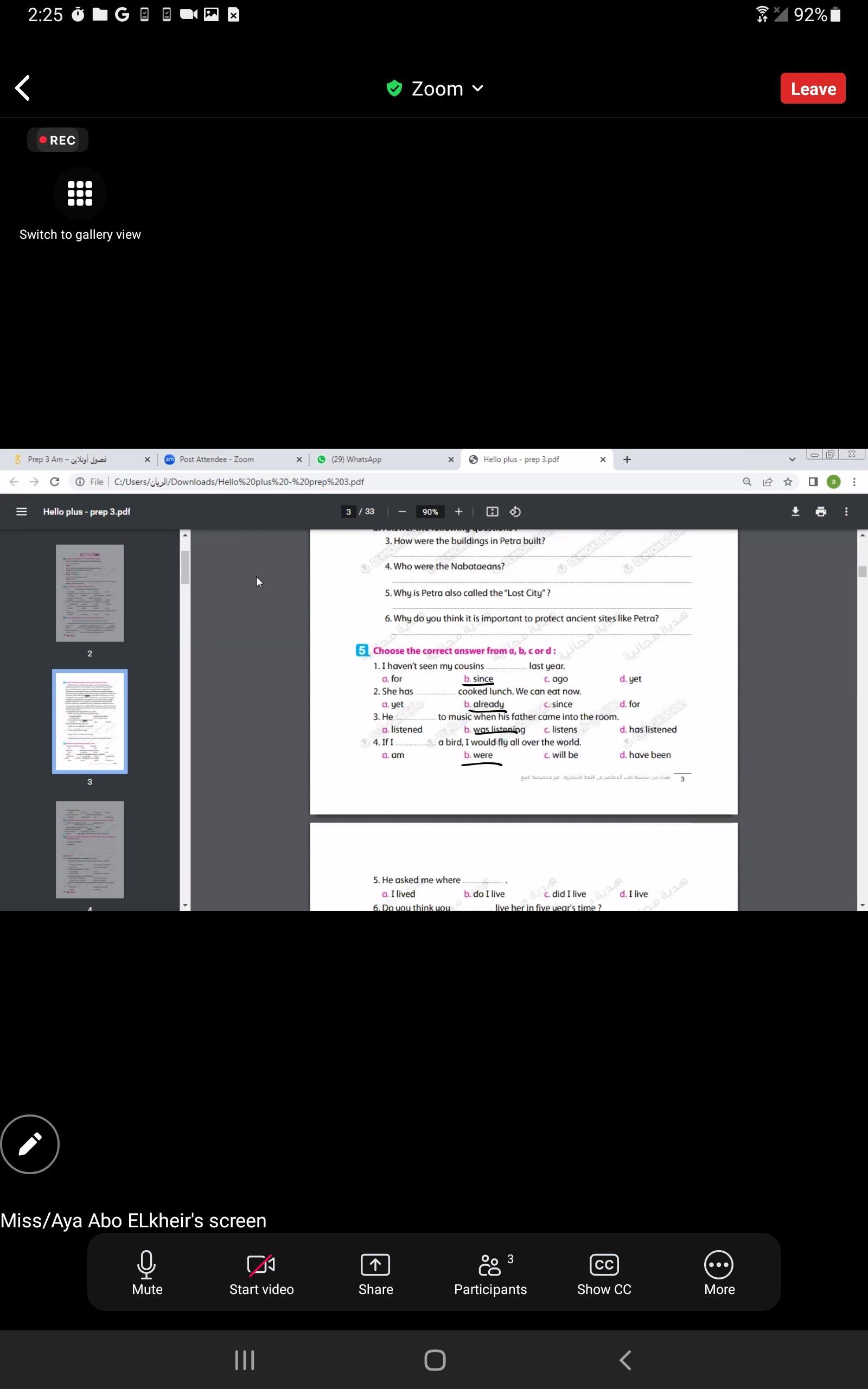This screenshot has width=868, height=1389.
Task: Open the More options menu
Action: coord(719,1272)
